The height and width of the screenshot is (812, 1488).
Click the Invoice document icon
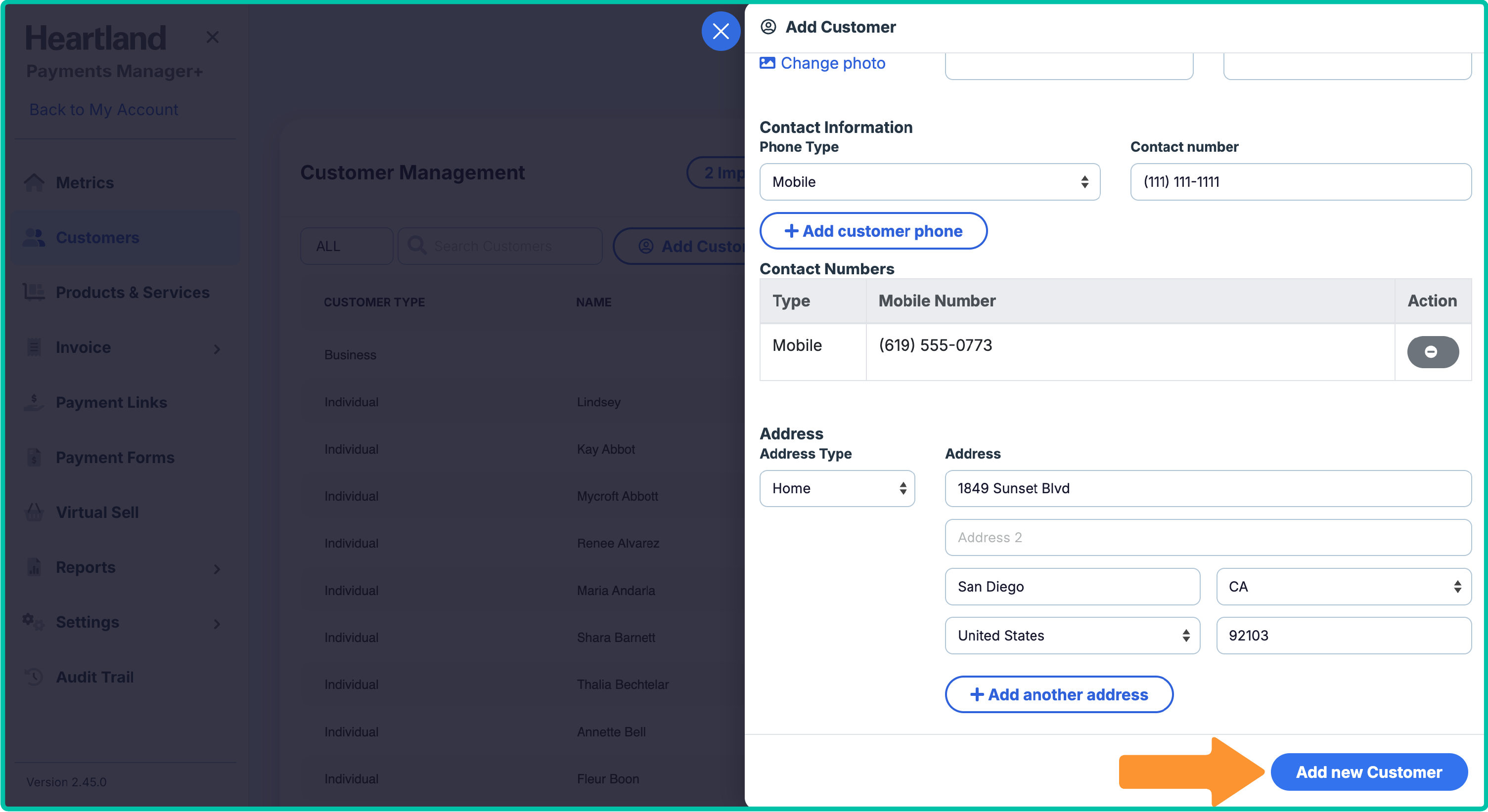click(34, 347)
